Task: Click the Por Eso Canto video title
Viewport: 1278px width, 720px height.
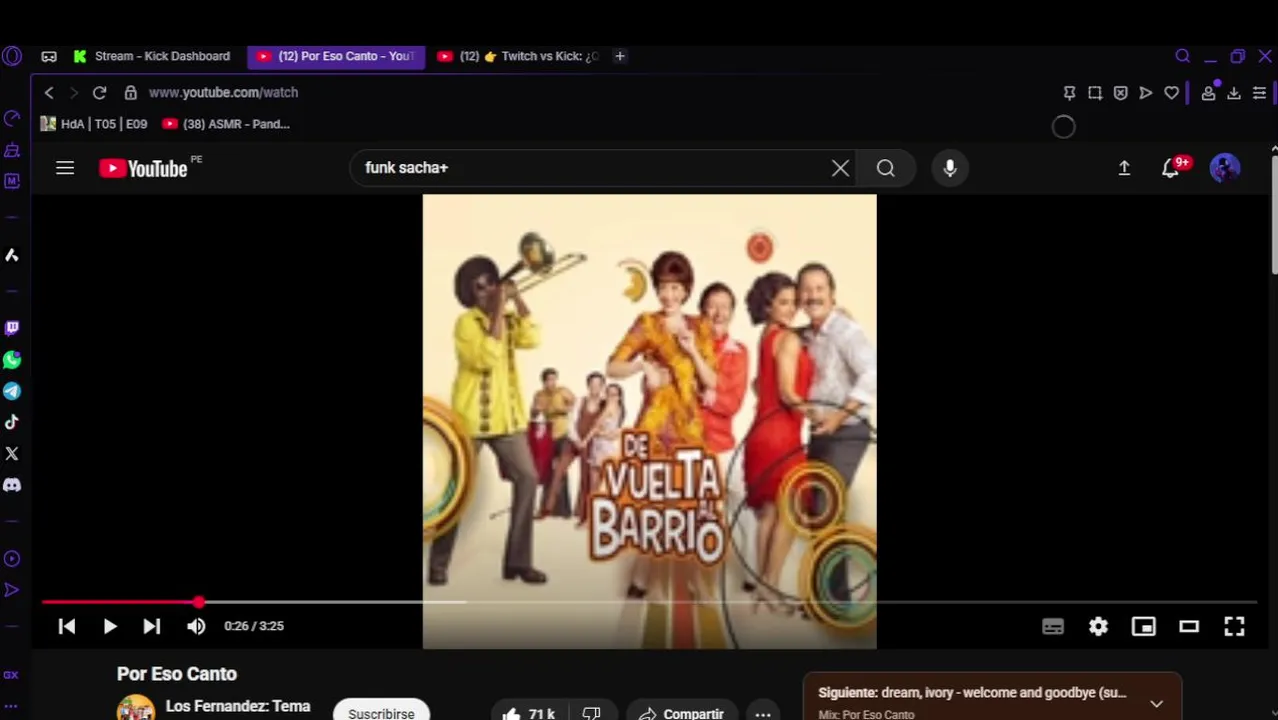Action: [177, 674]
